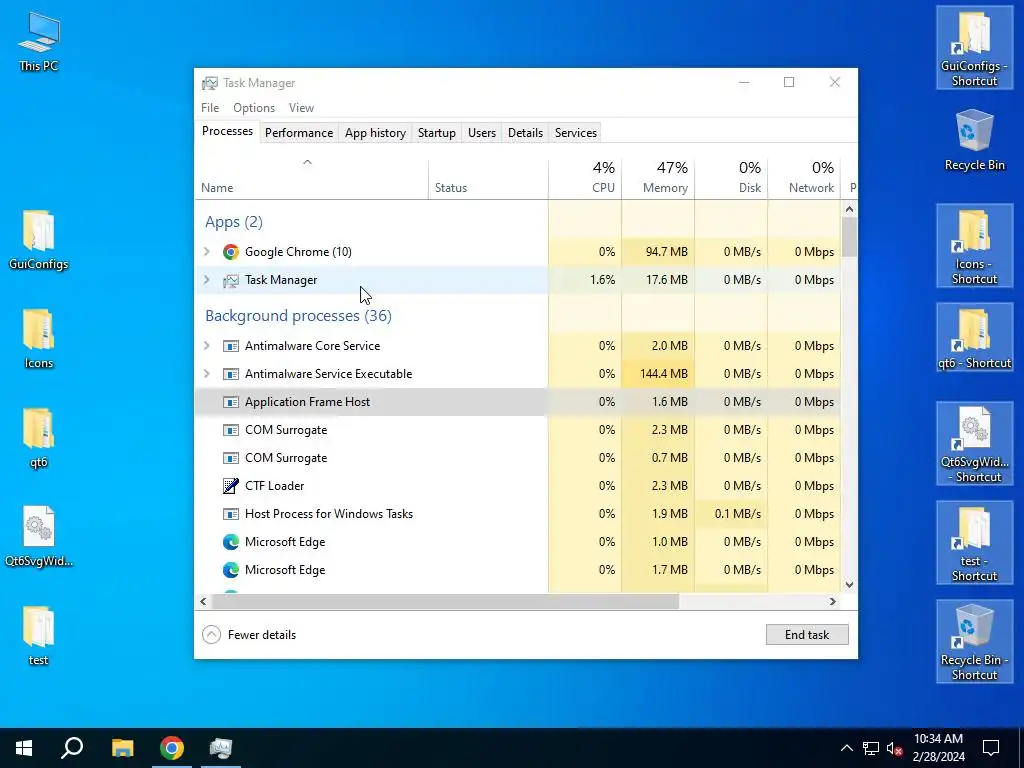Viewport: 1024px width, 768px height.
Task: Click the Antimalware Service Executable process icon
Action: pyautogui.click(x=231, y=374)
